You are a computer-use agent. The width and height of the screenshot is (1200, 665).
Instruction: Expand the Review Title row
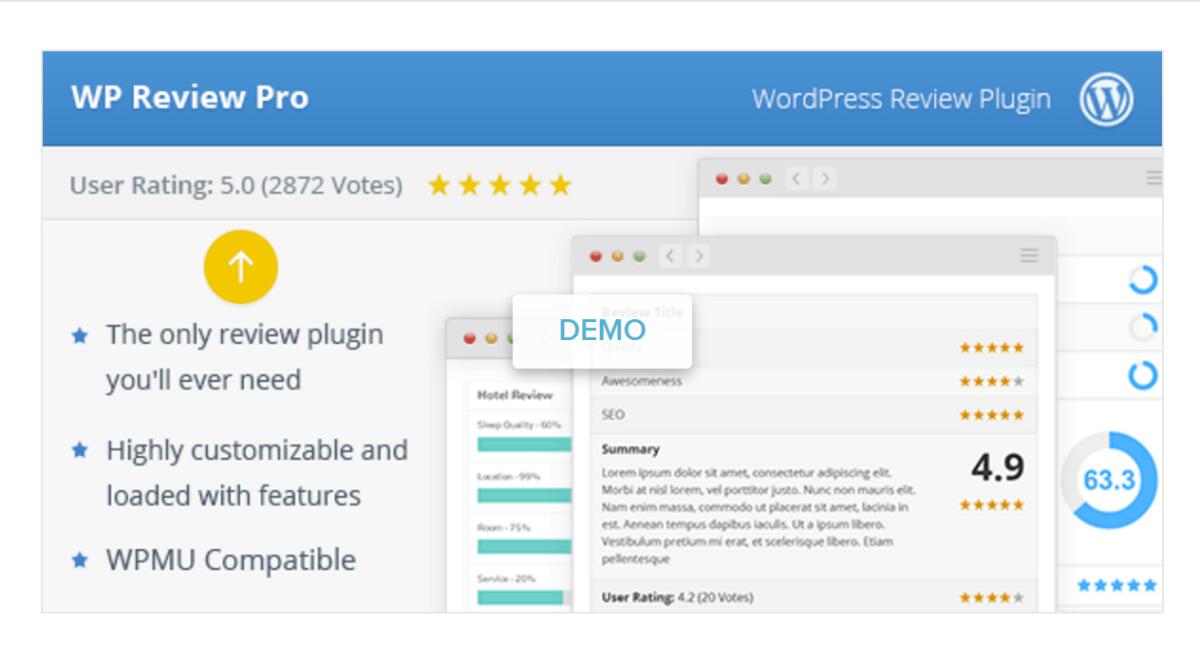pos(640,312)
